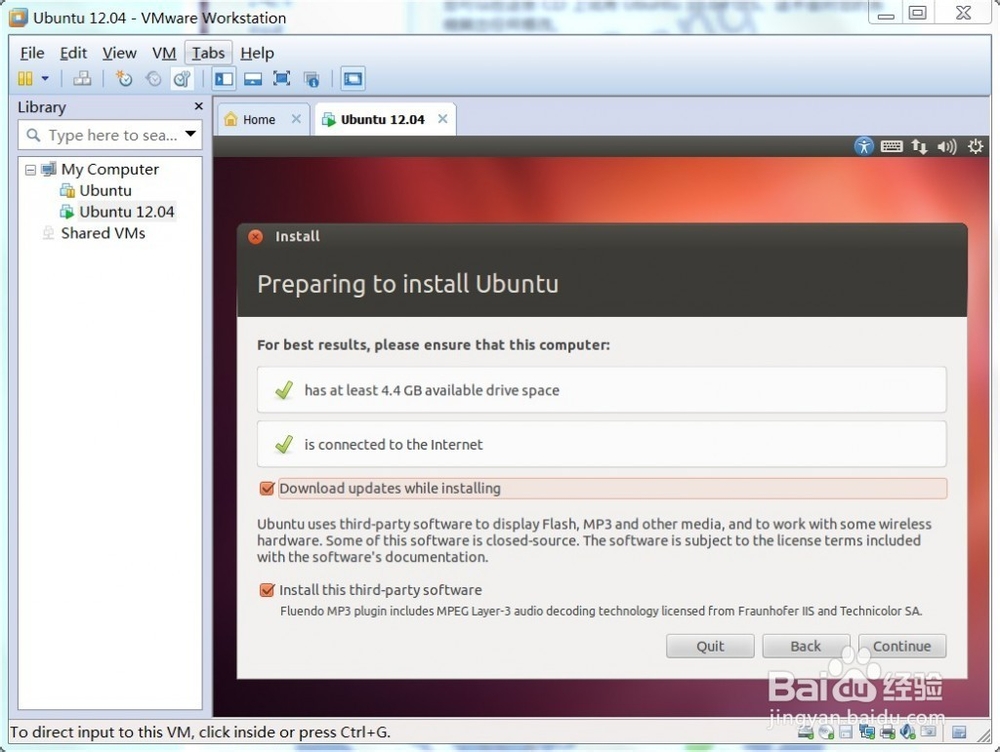Collapse the My Computer tree node

(x=31, y=170)
